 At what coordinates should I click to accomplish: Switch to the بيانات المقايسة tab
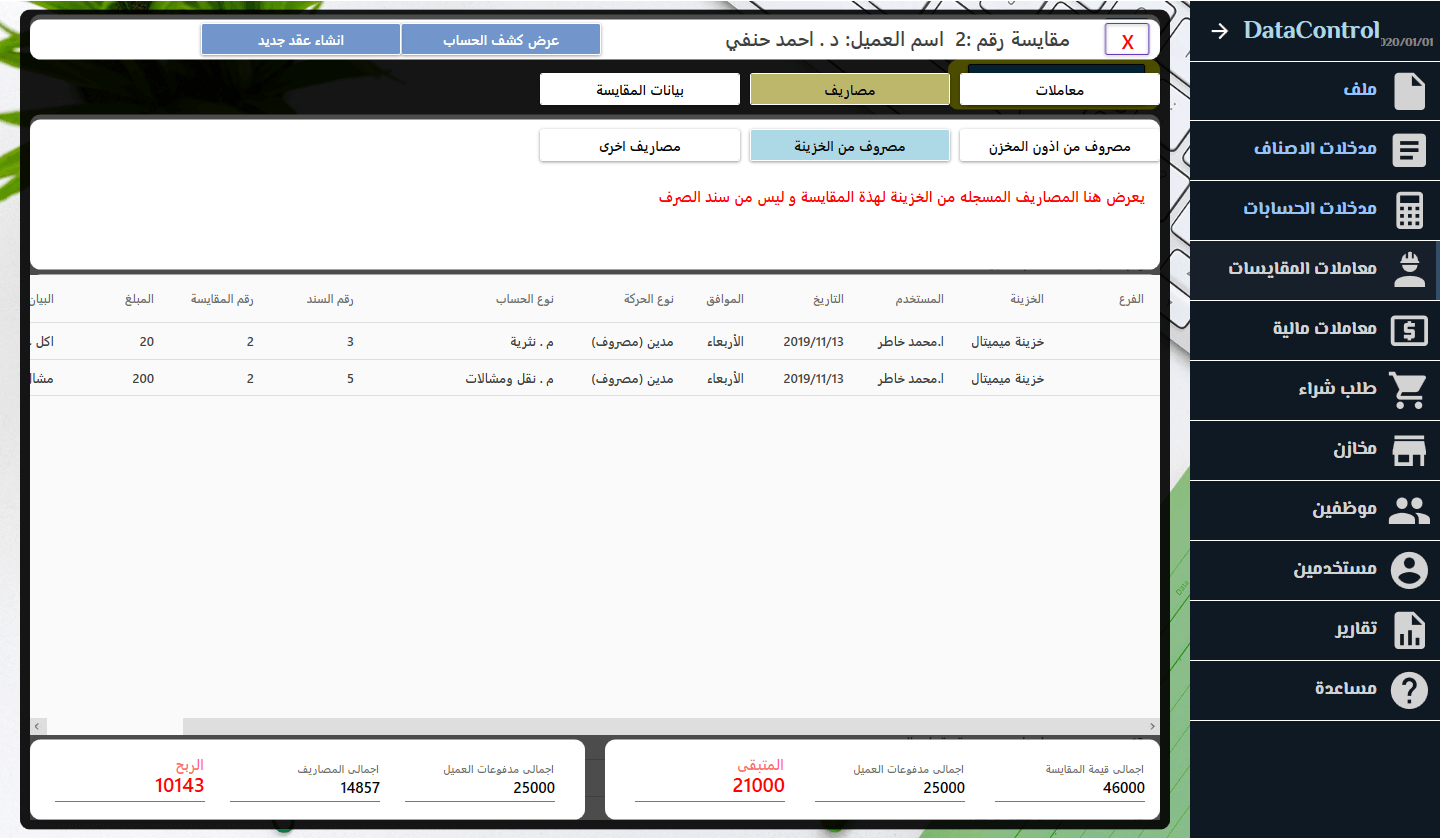(x=640, y=90)
